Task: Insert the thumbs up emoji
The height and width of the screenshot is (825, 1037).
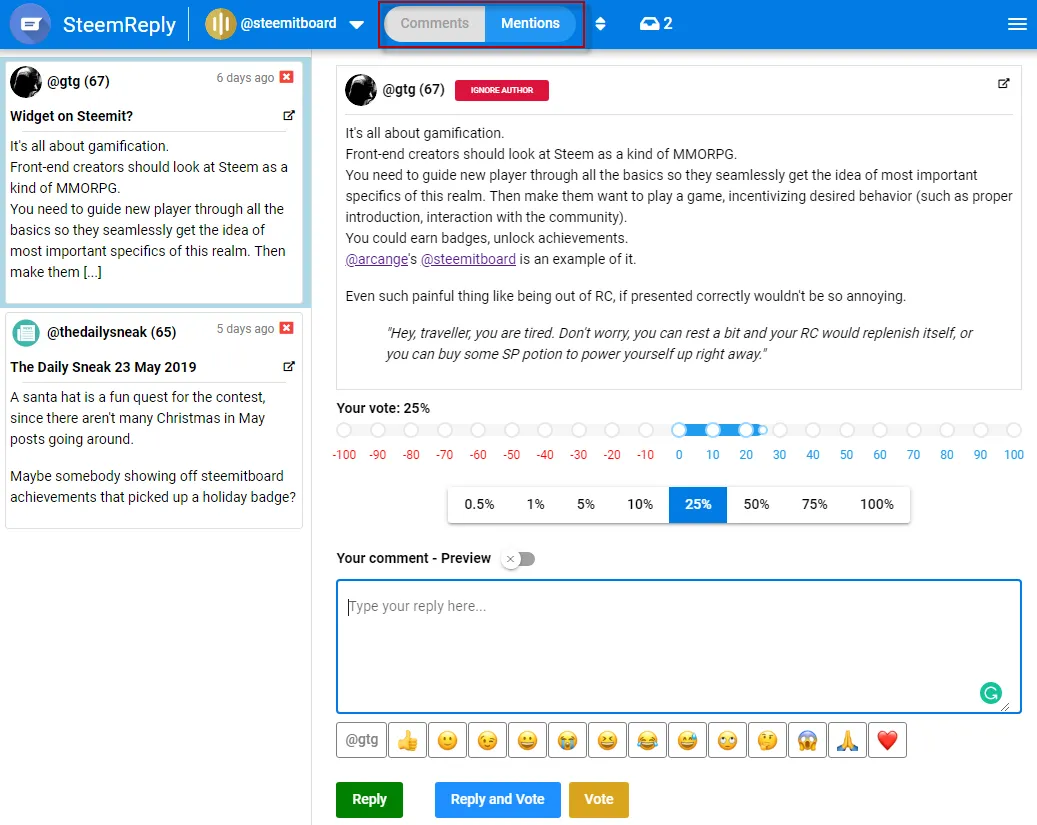Action: (x=407, y=740)
